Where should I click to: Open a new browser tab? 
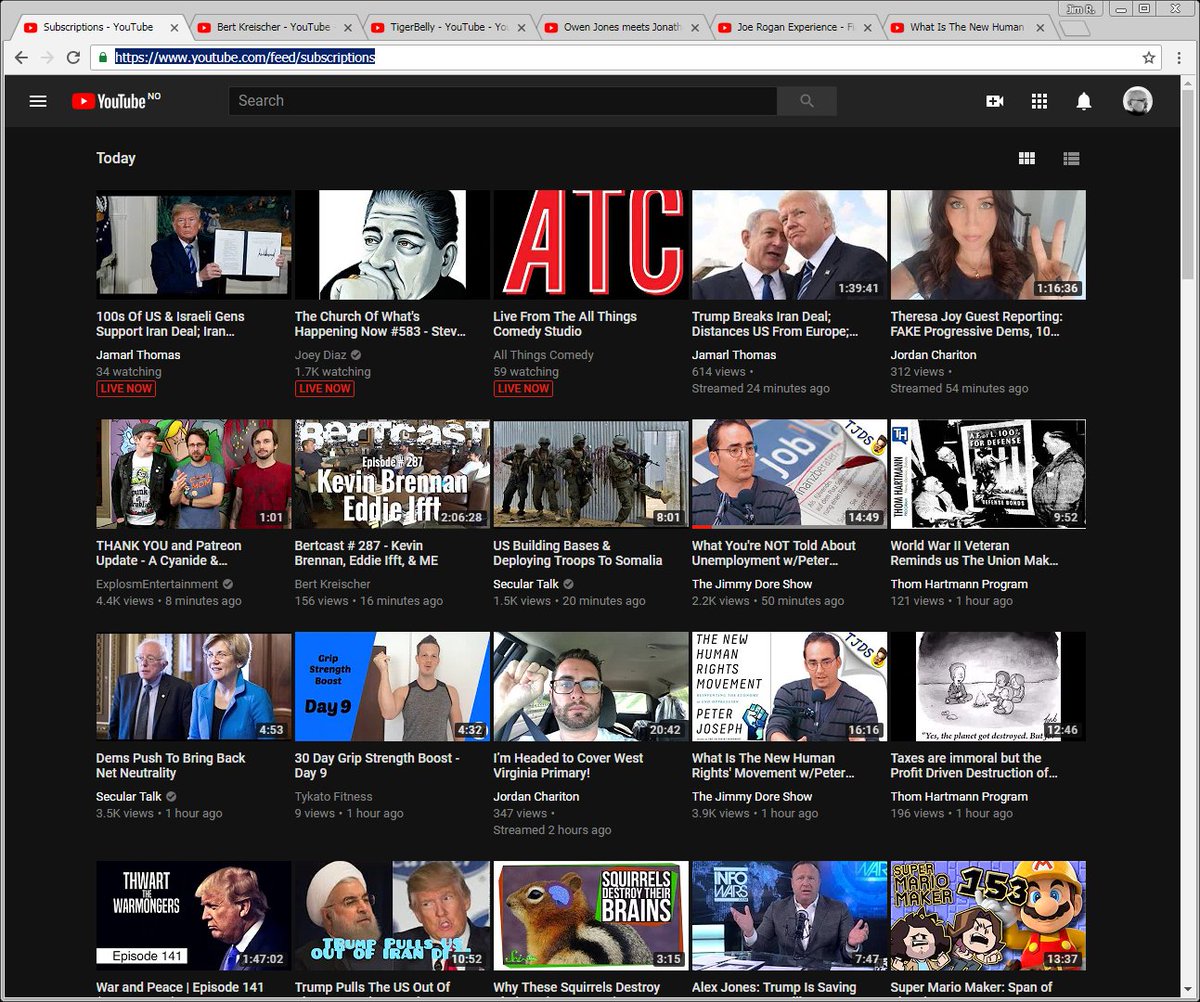[1073, 28]
